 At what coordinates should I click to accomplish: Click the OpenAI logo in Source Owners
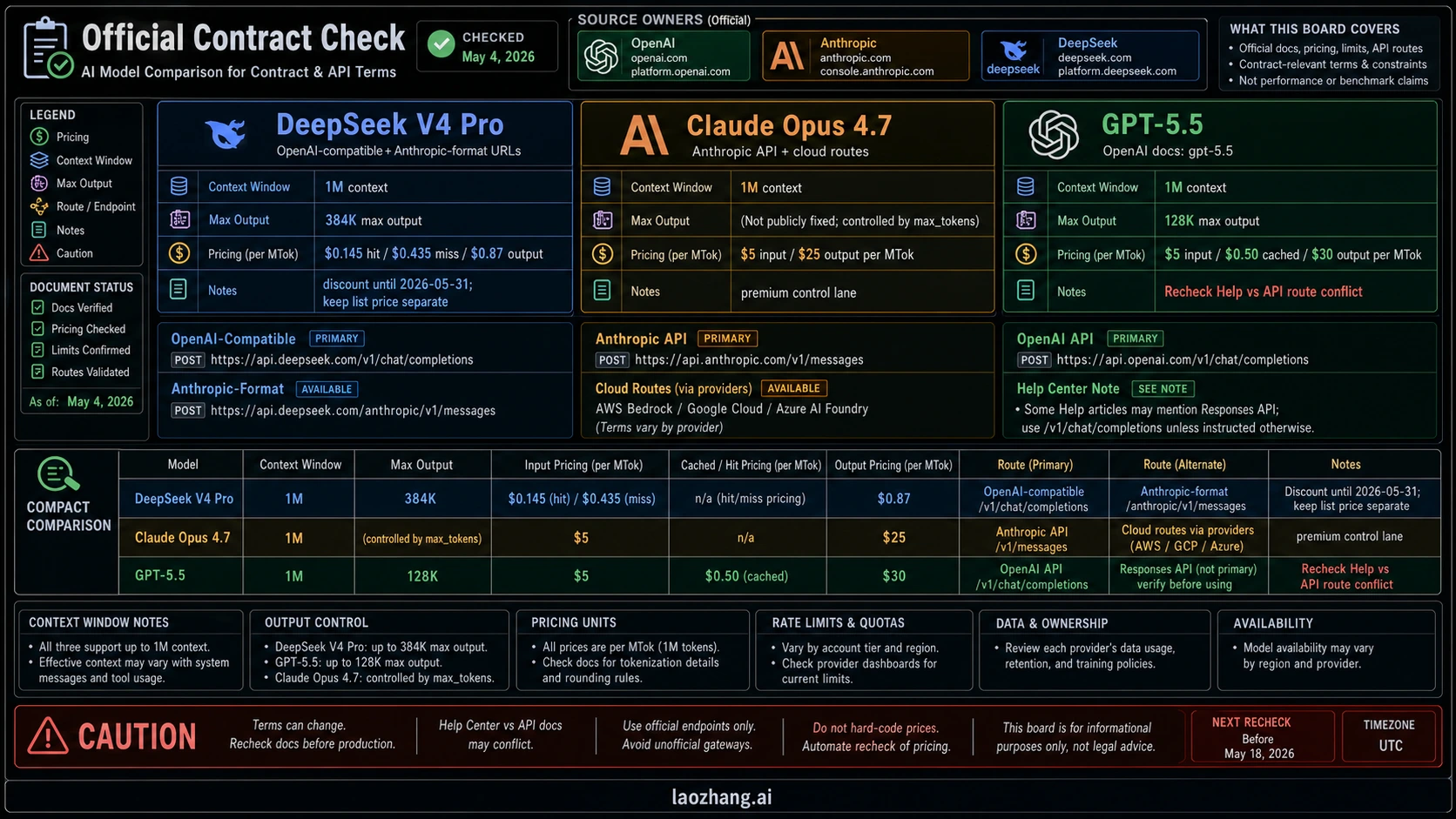(601, 57)
